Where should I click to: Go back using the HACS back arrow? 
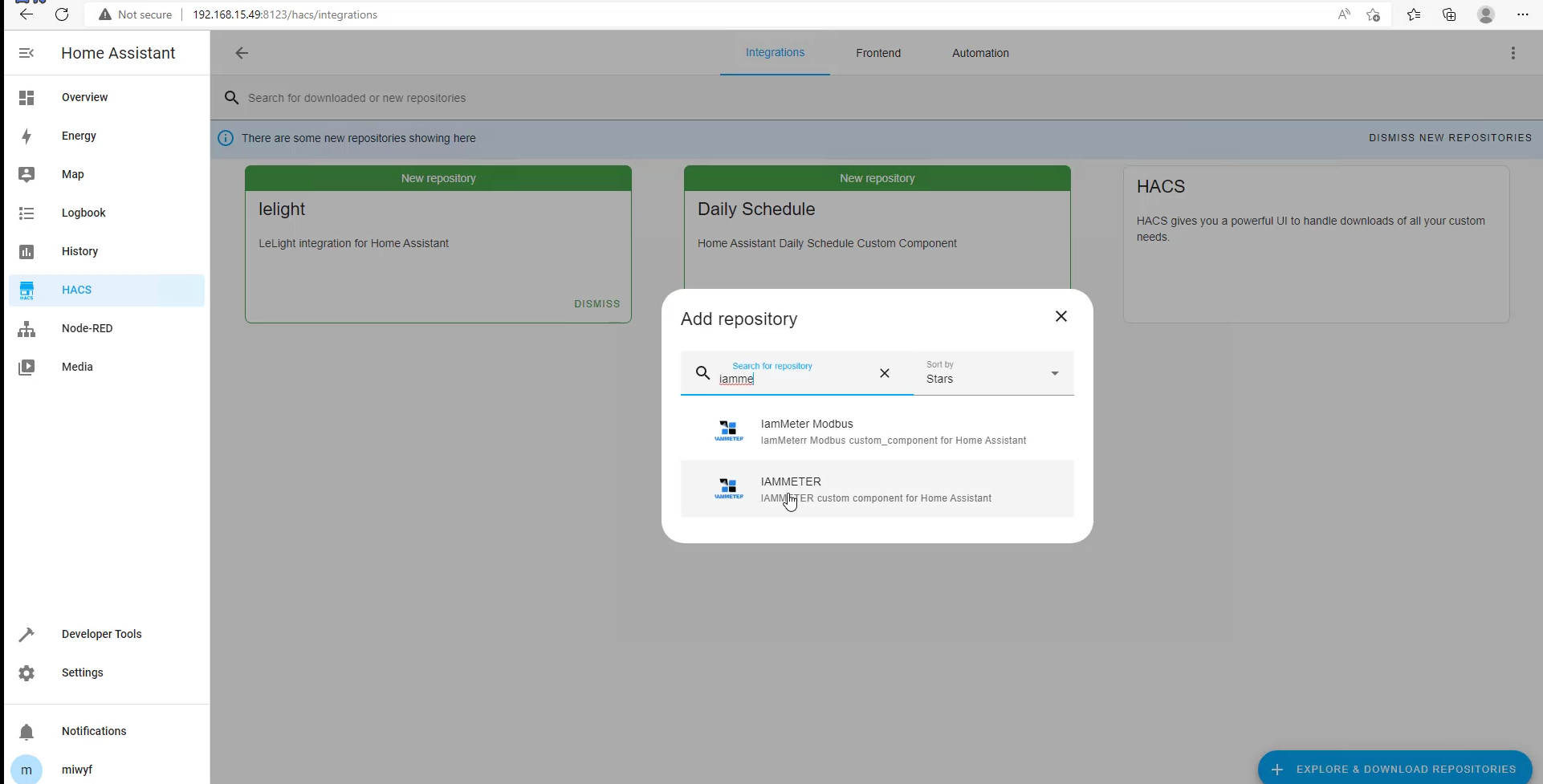tap(242, 53)
